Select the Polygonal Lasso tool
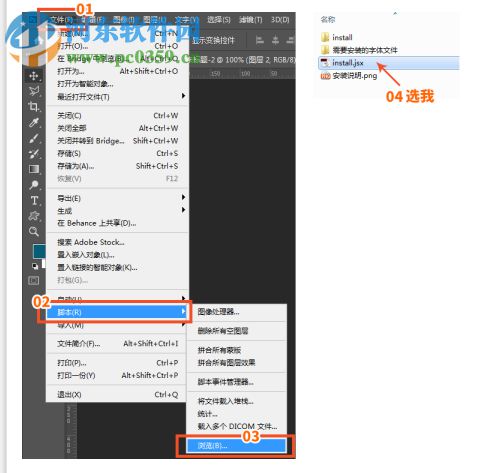 pyautogui.click(x=34, y=91)
